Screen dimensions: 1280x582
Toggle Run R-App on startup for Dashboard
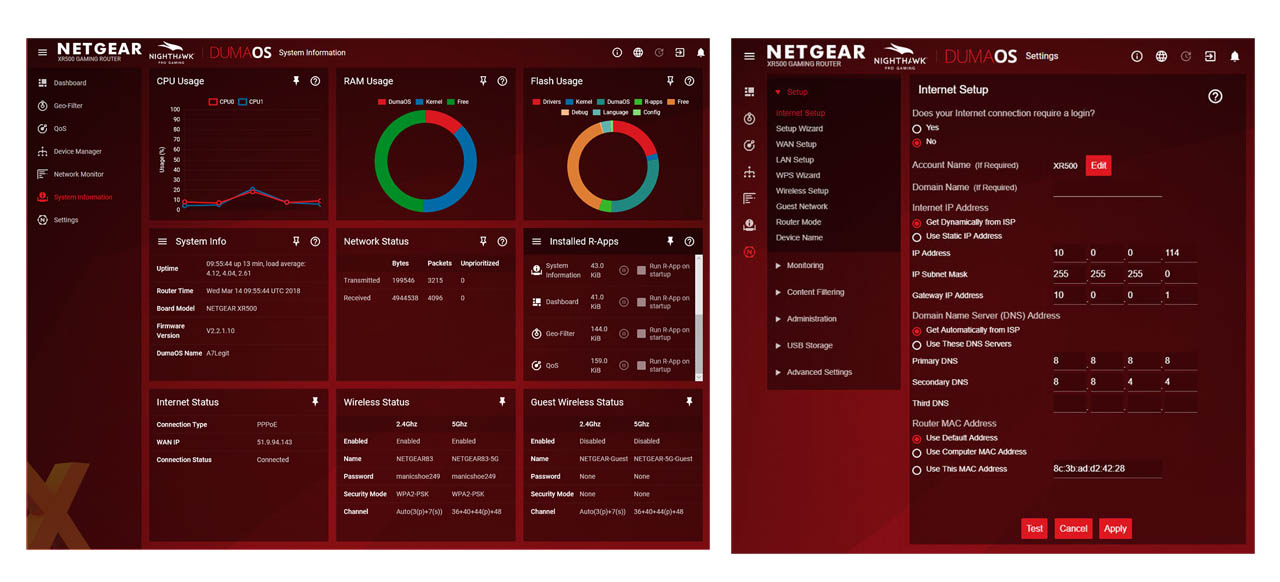641,302
